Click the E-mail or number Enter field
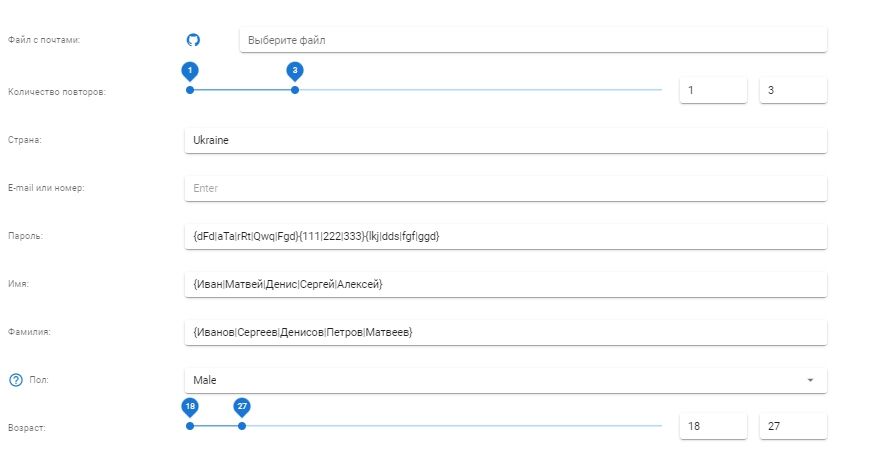This screenshot has height=452, width=895. (x=505, y=188)
